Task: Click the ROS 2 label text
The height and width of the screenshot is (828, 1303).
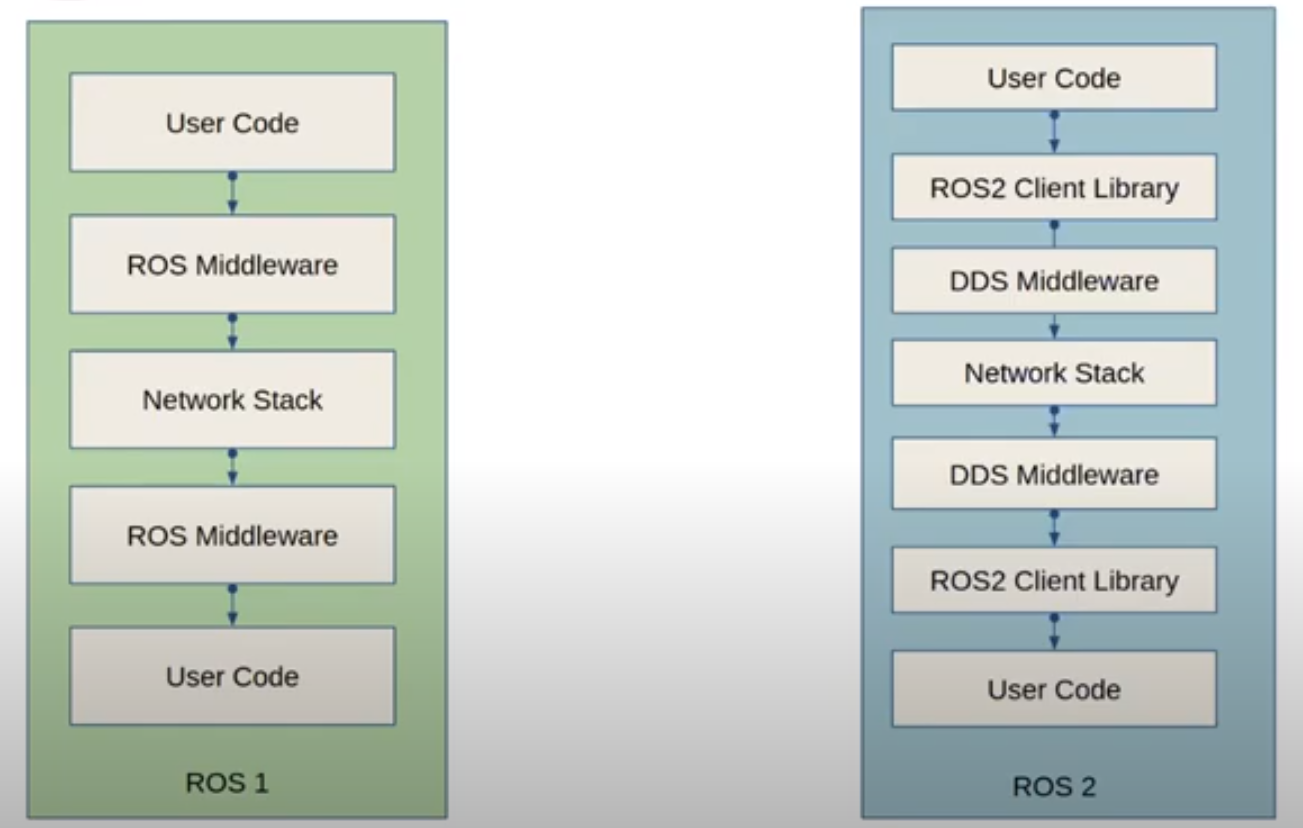Action: (1053, 788)
